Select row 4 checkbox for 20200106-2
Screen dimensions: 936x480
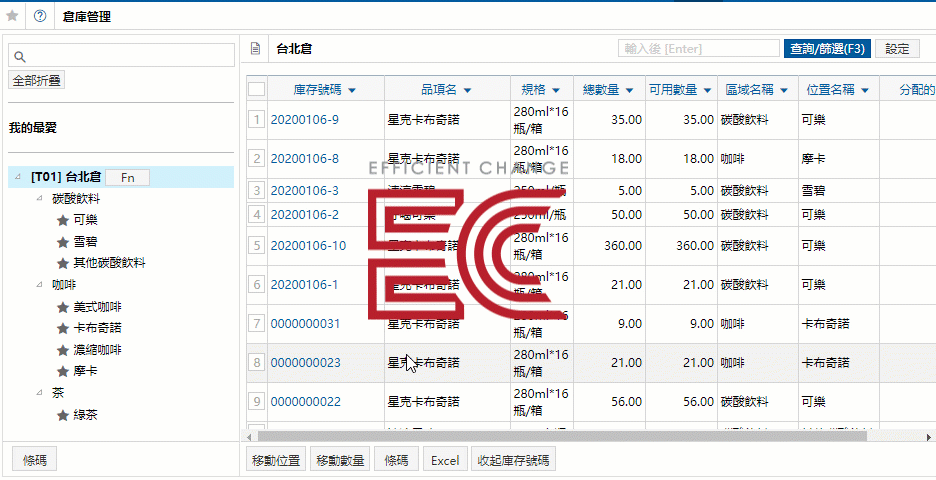(257, 214)
